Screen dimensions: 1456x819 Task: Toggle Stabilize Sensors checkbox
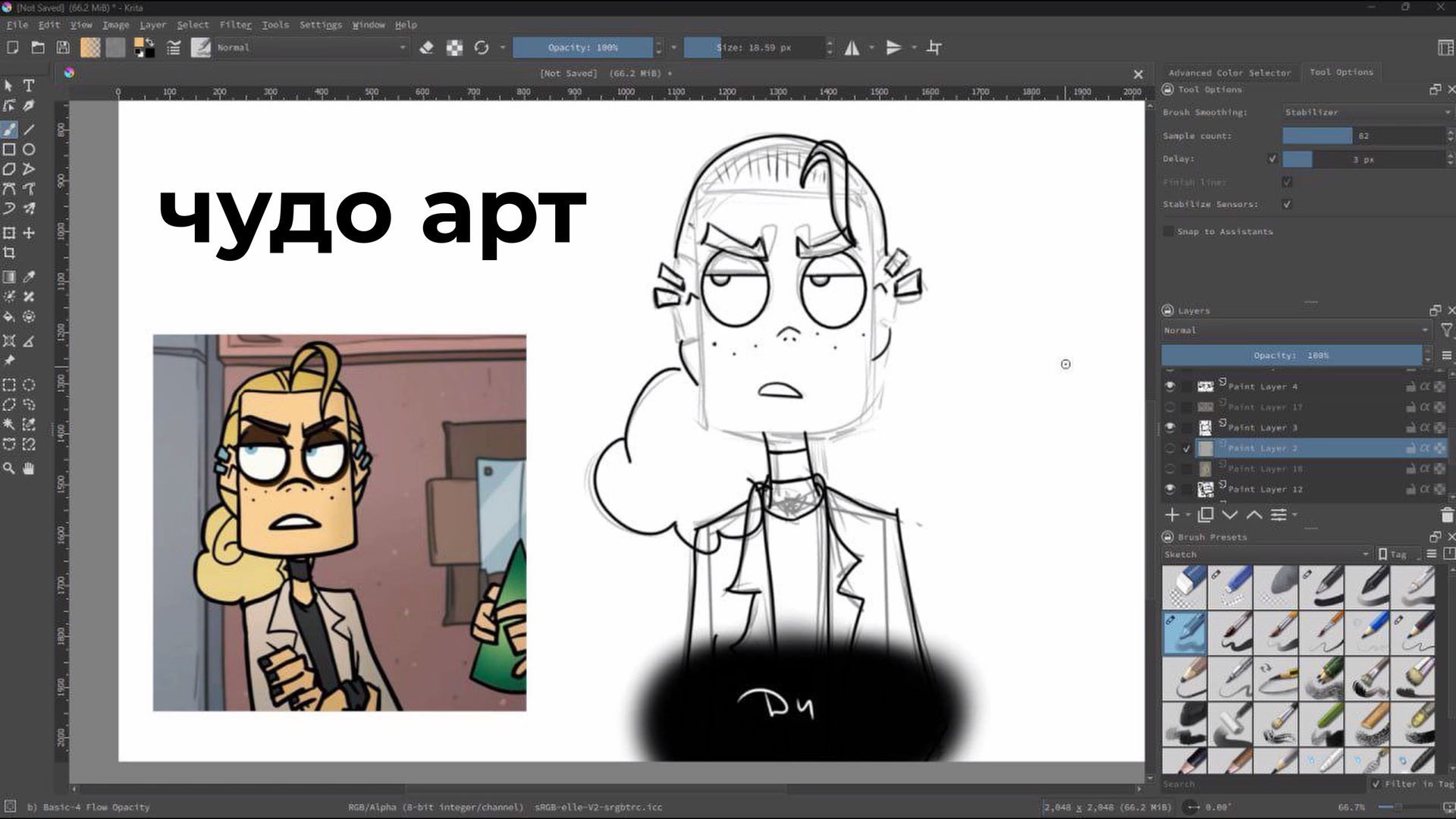(x=1287, y=205)
